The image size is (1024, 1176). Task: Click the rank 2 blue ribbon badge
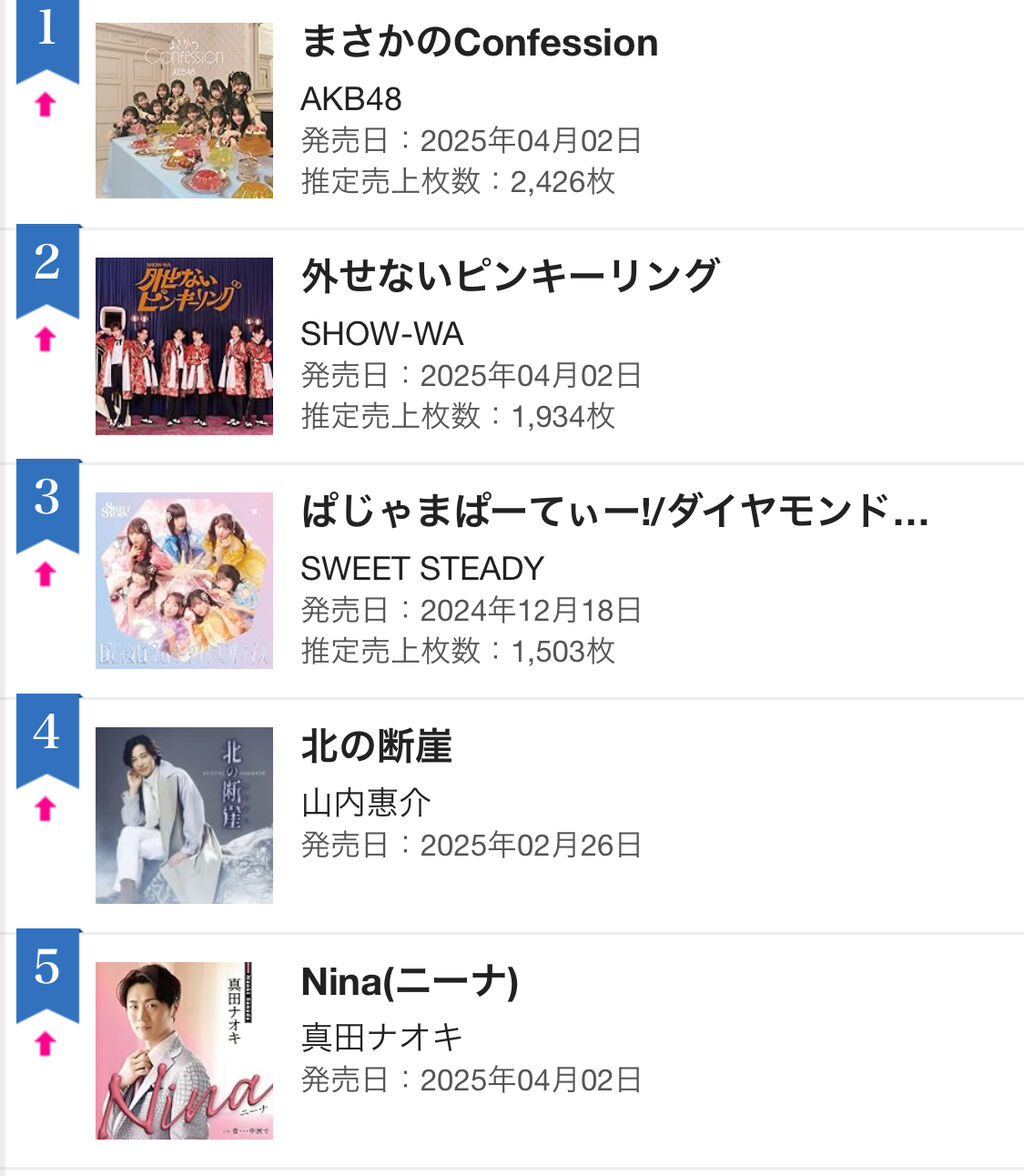tap(47, 271)
